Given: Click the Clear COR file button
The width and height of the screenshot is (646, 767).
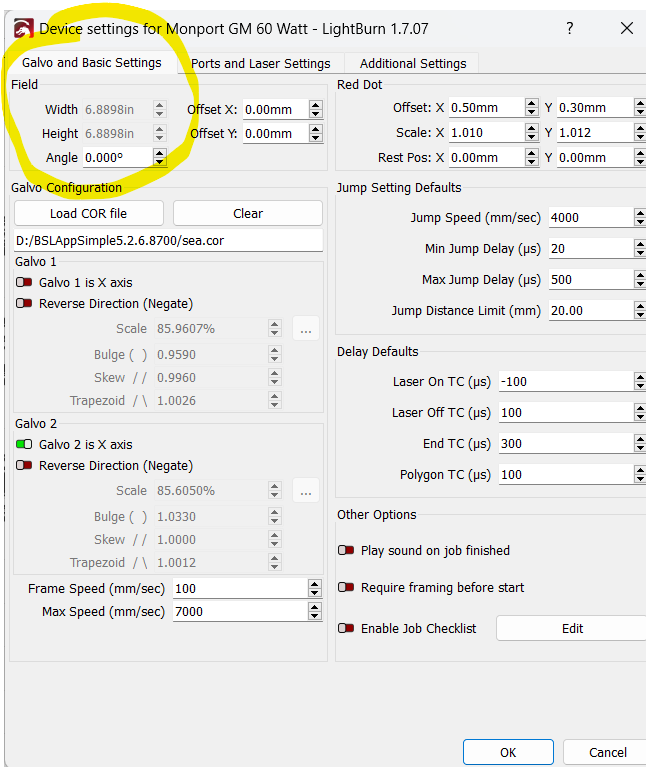Looking at the screenshot, I should click(248, 213).
